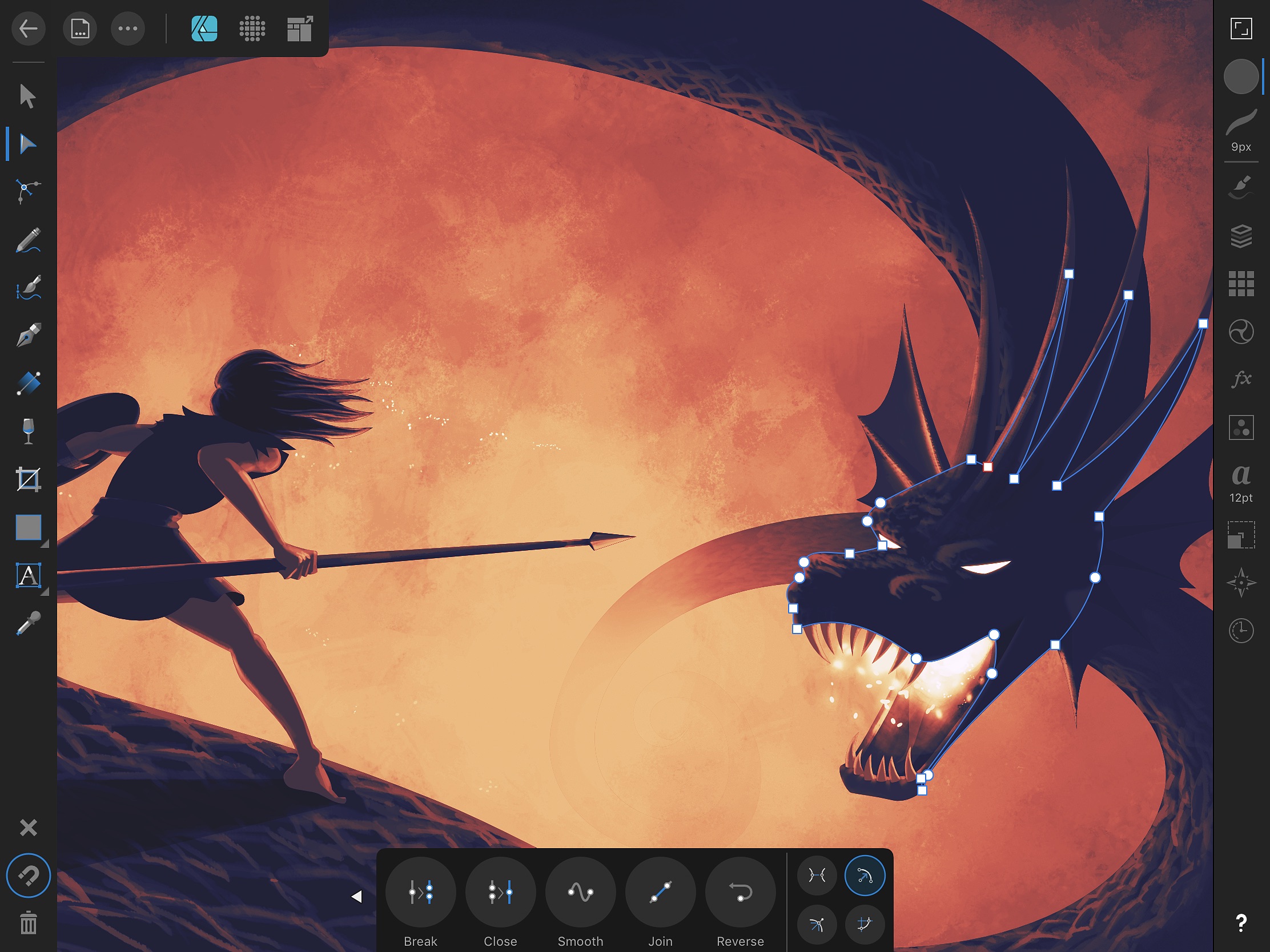Select the Transparency tool
This screenshot has width=1270, height=952.
click(27, 431)
